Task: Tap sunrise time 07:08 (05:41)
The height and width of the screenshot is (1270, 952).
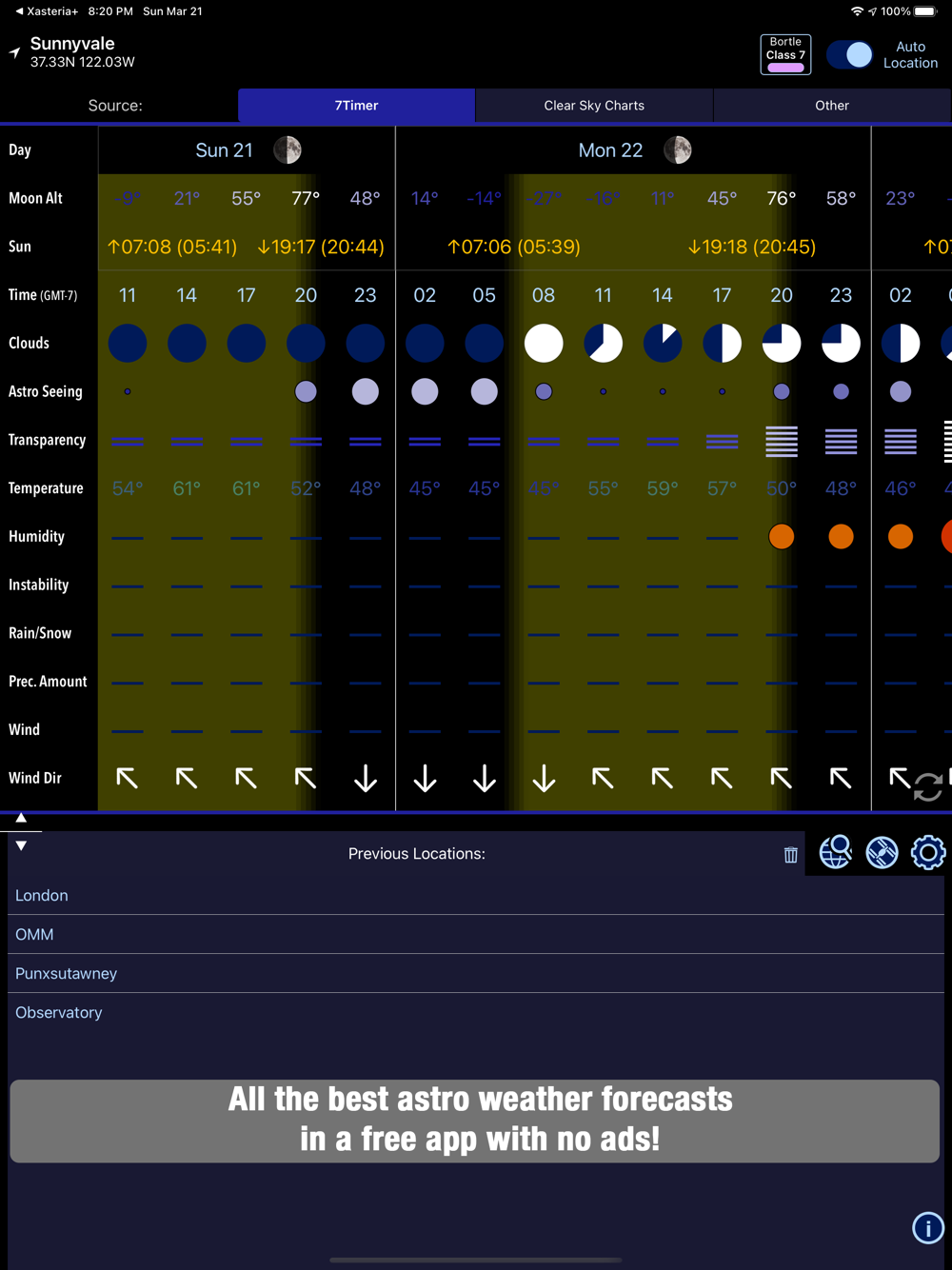Action: (x=171, y=247)
